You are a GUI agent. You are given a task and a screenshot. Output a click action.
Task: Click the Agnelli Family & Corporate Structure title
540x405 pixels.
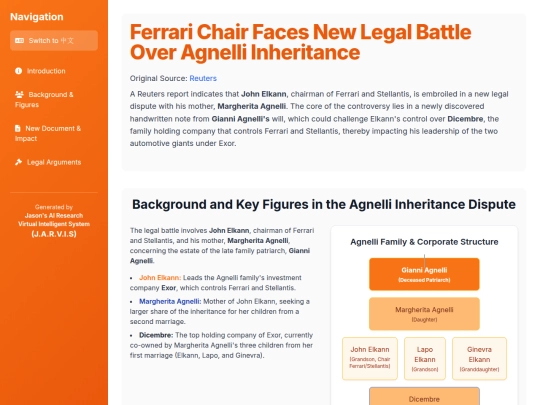point(424,242)
